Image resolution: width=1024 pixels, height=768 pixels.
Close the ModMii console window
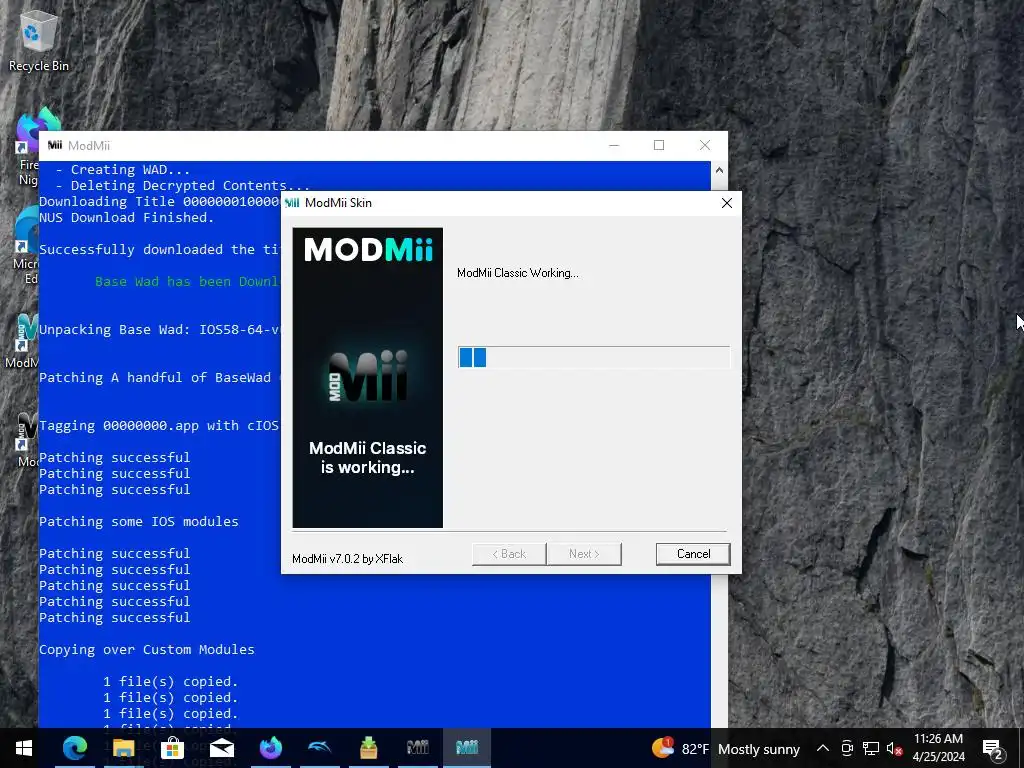[x=705, y=145]
